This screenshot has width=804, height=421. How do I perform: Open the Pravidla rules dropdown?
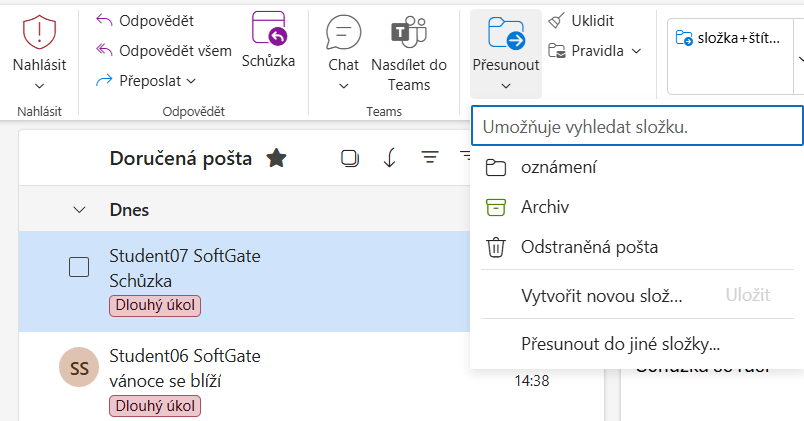pos(636,50)
